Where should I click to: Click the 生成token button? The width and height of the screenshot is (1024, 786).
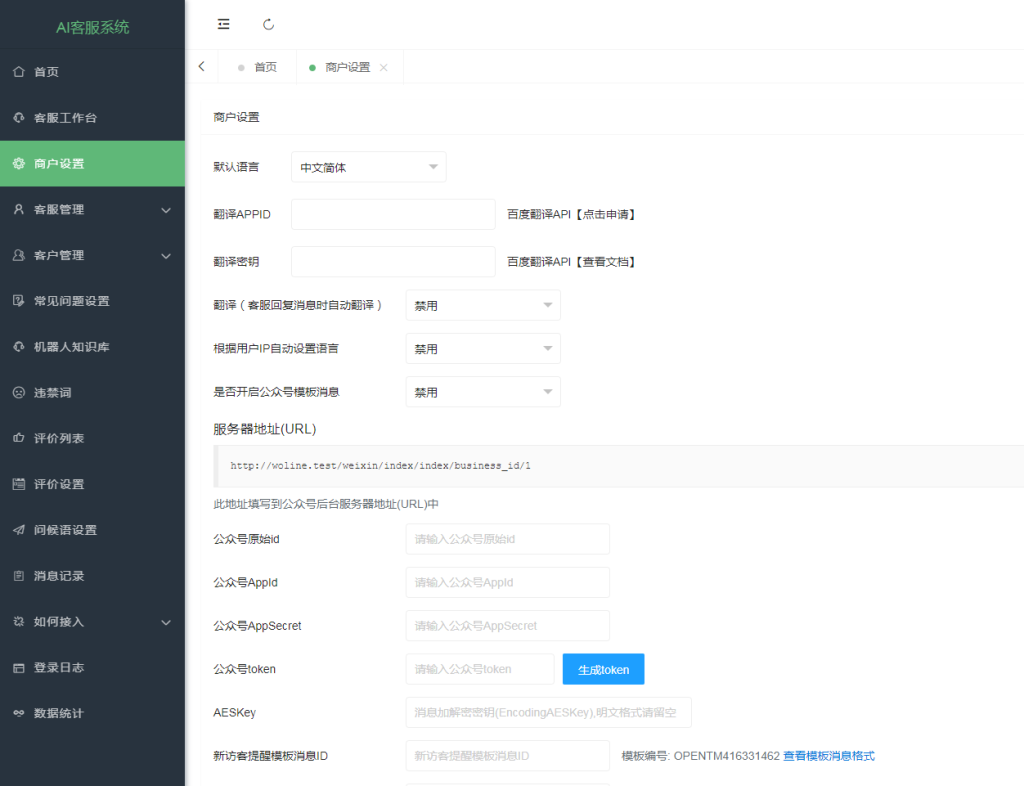(603, 668)
